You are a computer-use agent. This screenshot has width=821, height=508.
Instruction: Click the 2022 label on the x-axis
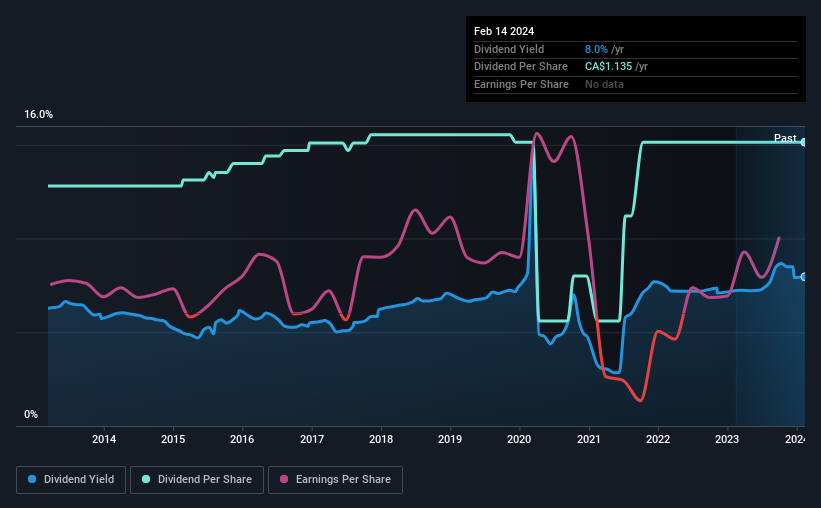[658, 439]
